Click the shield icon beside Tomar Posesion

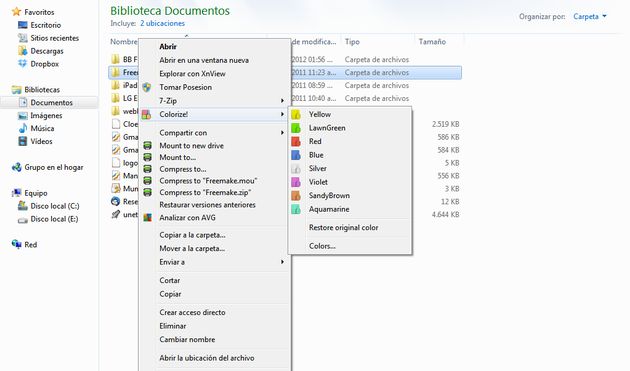(147, 87)
